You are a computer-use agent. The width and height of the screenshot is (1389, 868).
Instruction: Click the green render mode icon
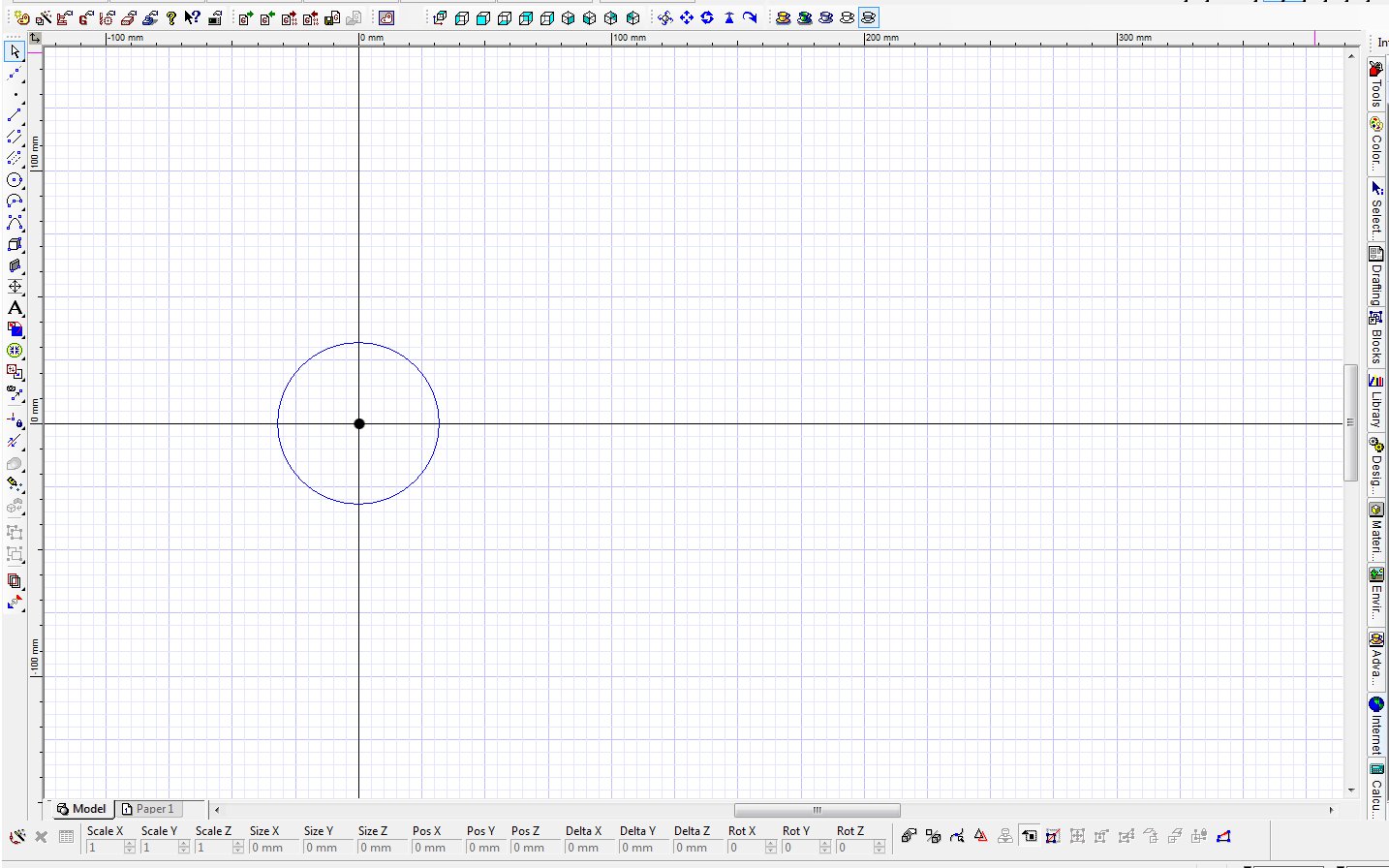point(804,17)
